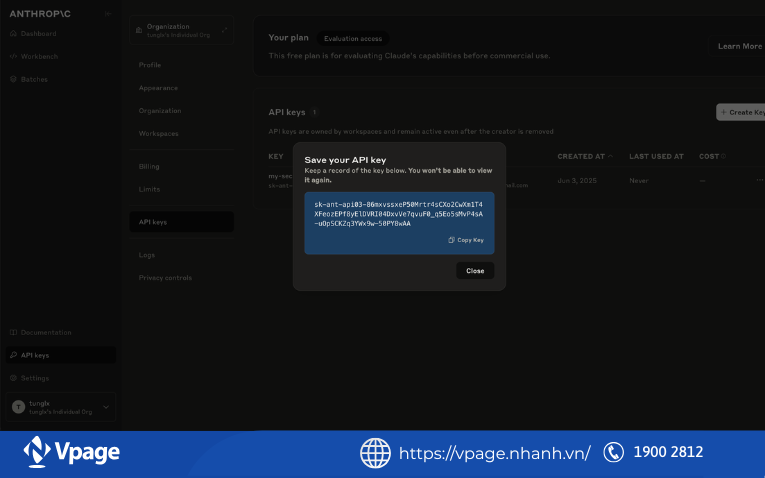
Task: Click the Dashboard home icon
Action: pyautogui.click(x=13, y=33)
